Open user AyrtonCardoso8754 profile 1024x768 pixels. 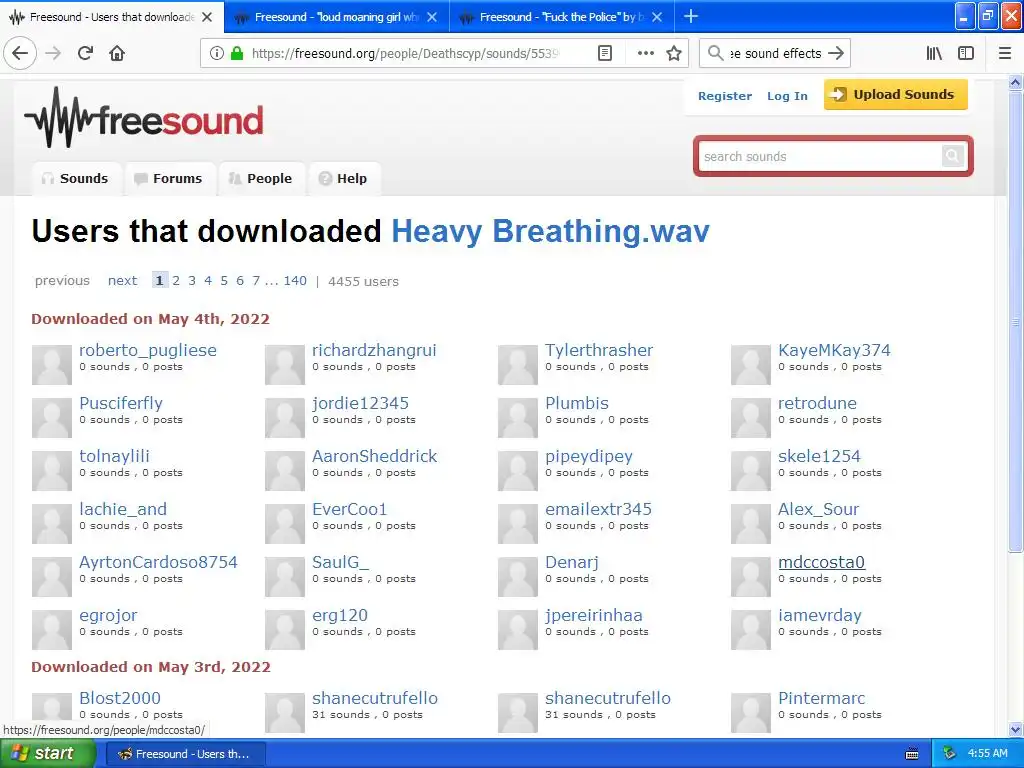pyautogui.click(x=158, y=562)
